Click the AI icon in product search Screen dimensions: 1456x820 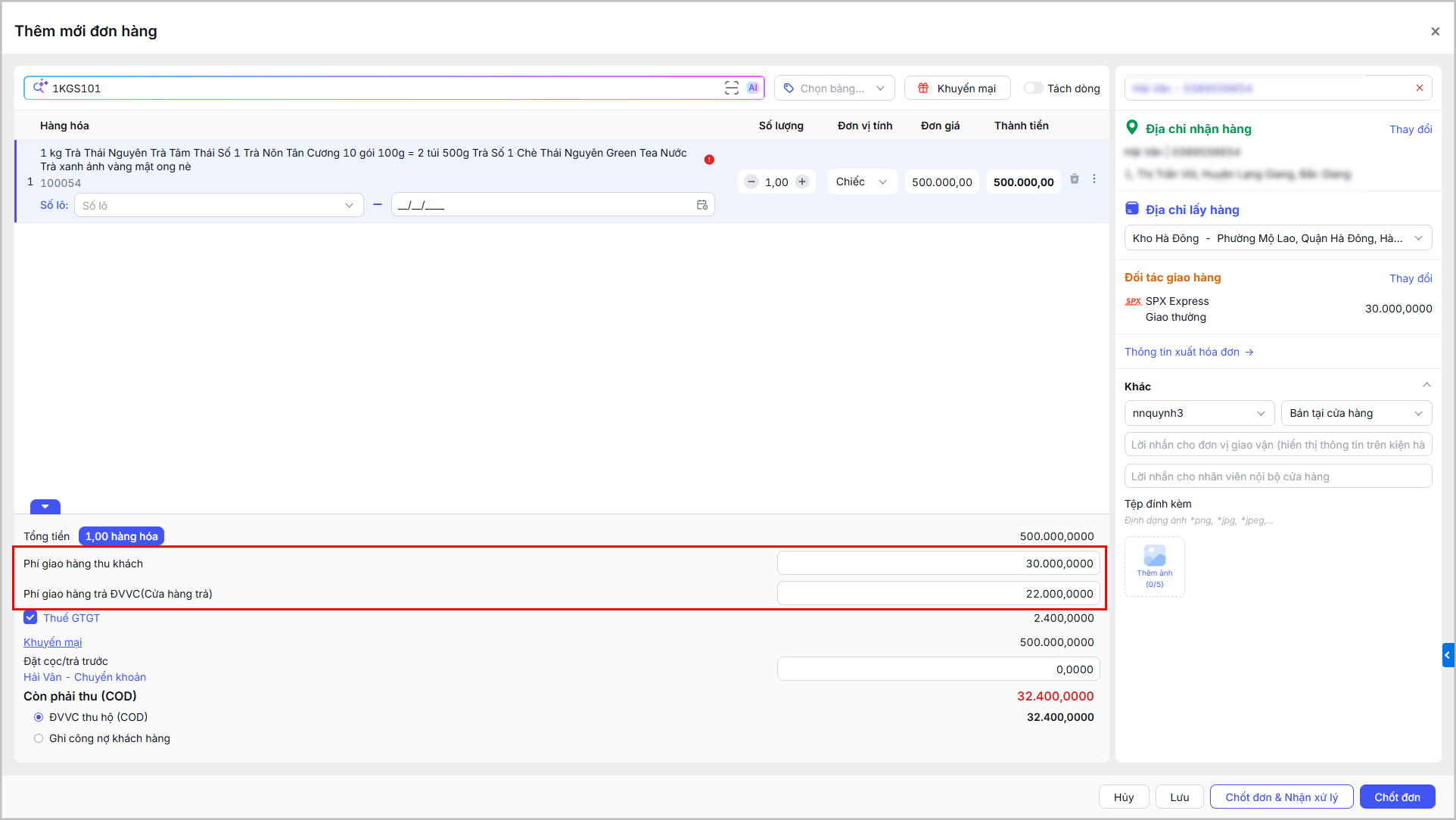point(753,88)
